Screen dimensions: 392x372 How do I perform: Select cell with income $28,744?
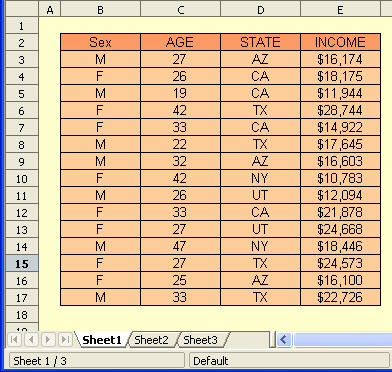tap(340, 110)
